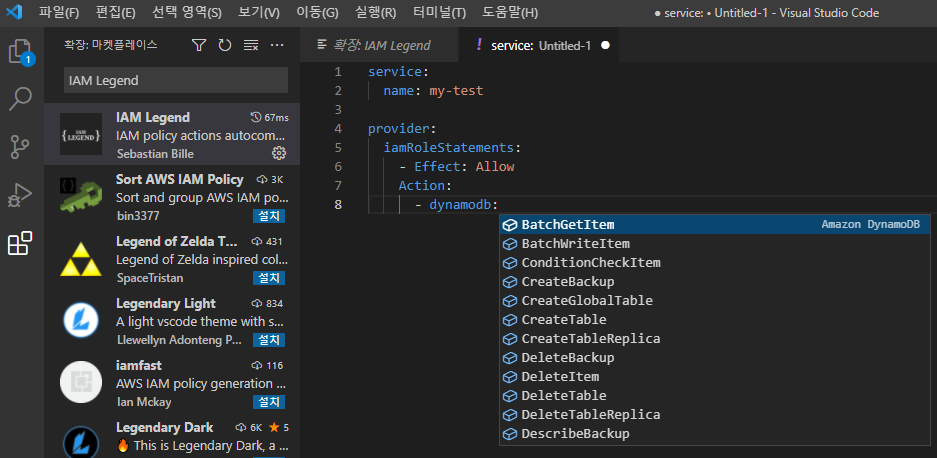Viewport: 937px width, 458px height.
Task: Switch to the 확장: IAM Legend tab
Action: 379,45
